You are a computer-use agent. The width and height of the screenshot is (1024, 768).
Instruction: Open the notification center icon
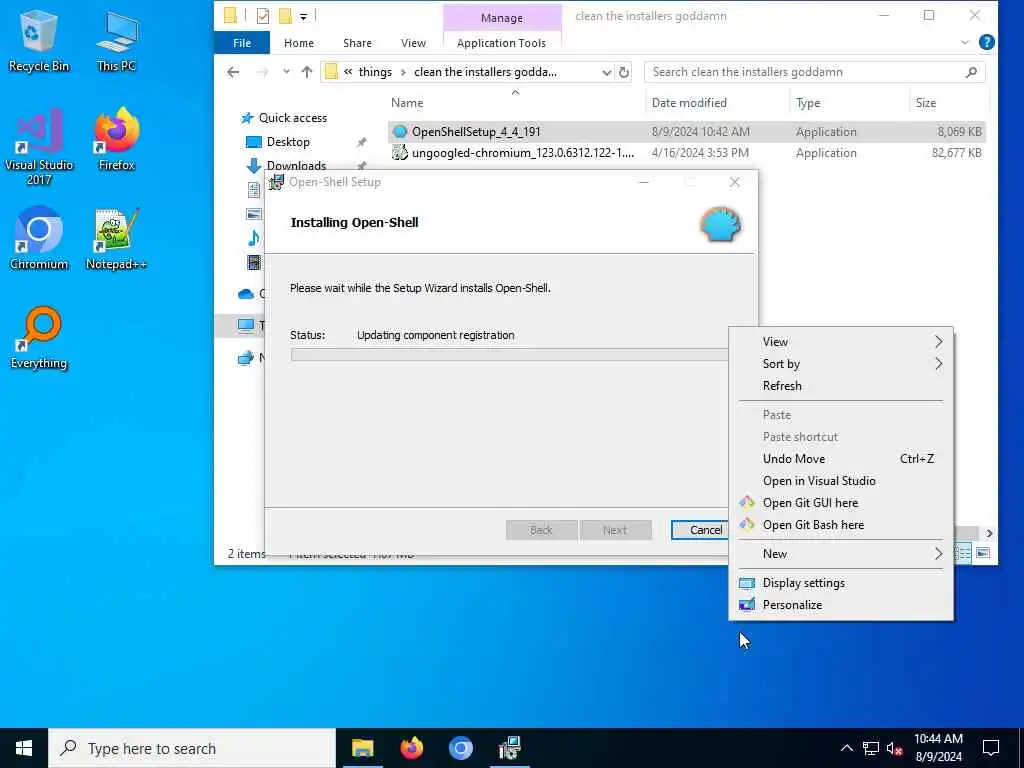pyautogui.click(x=991, y=748)
